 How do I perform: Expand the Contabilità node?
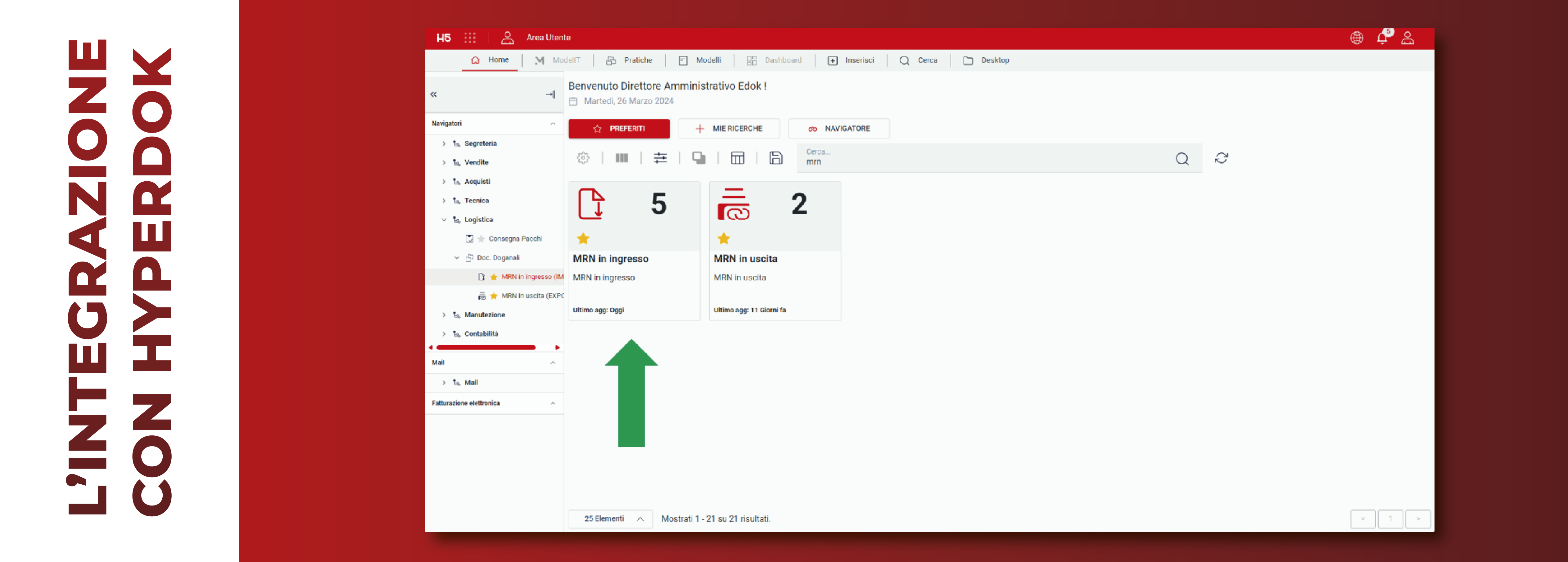click(444, 334)
